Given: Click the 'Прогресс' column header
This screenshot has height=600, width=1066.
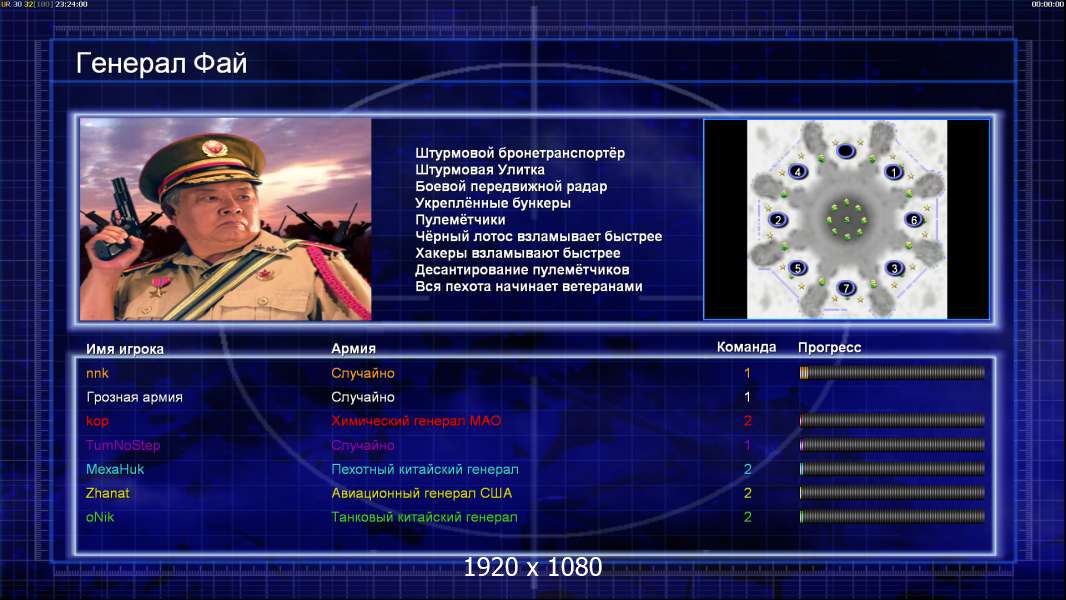Looking at the screenshot, I should click(x=829, y=347).
